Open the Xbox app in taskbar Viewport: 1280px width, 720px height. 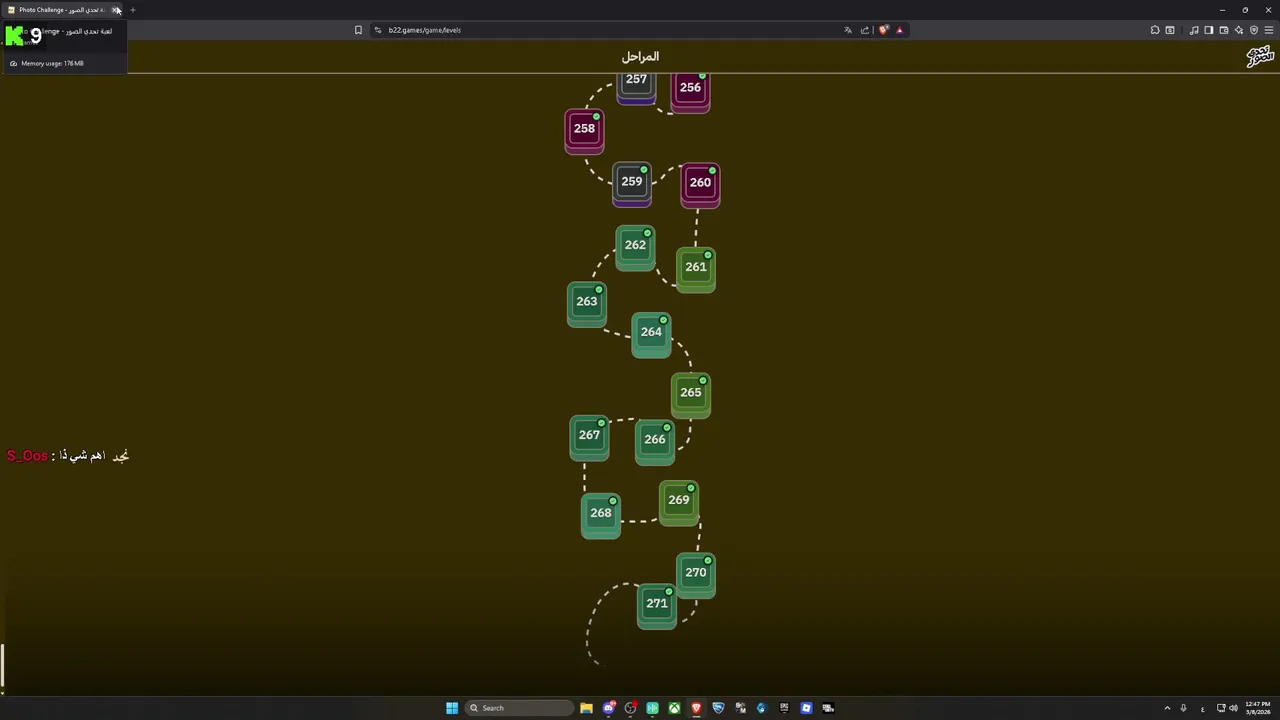pos(674,708)
